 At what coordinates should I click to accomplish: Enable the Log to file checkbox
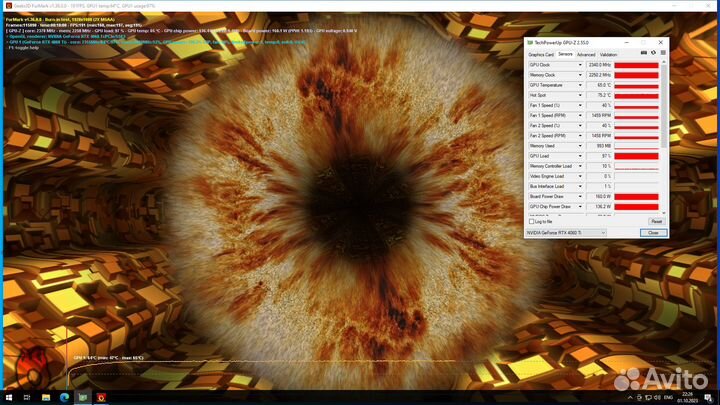click(x=530, y=221)
